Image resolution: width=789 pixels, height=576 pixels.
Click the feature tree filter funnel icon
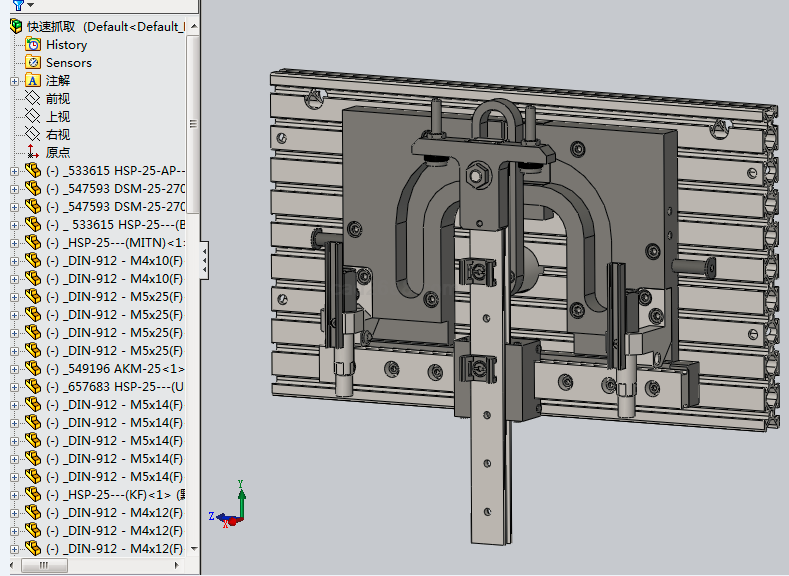pyautogui.click(x=17, y=5)
